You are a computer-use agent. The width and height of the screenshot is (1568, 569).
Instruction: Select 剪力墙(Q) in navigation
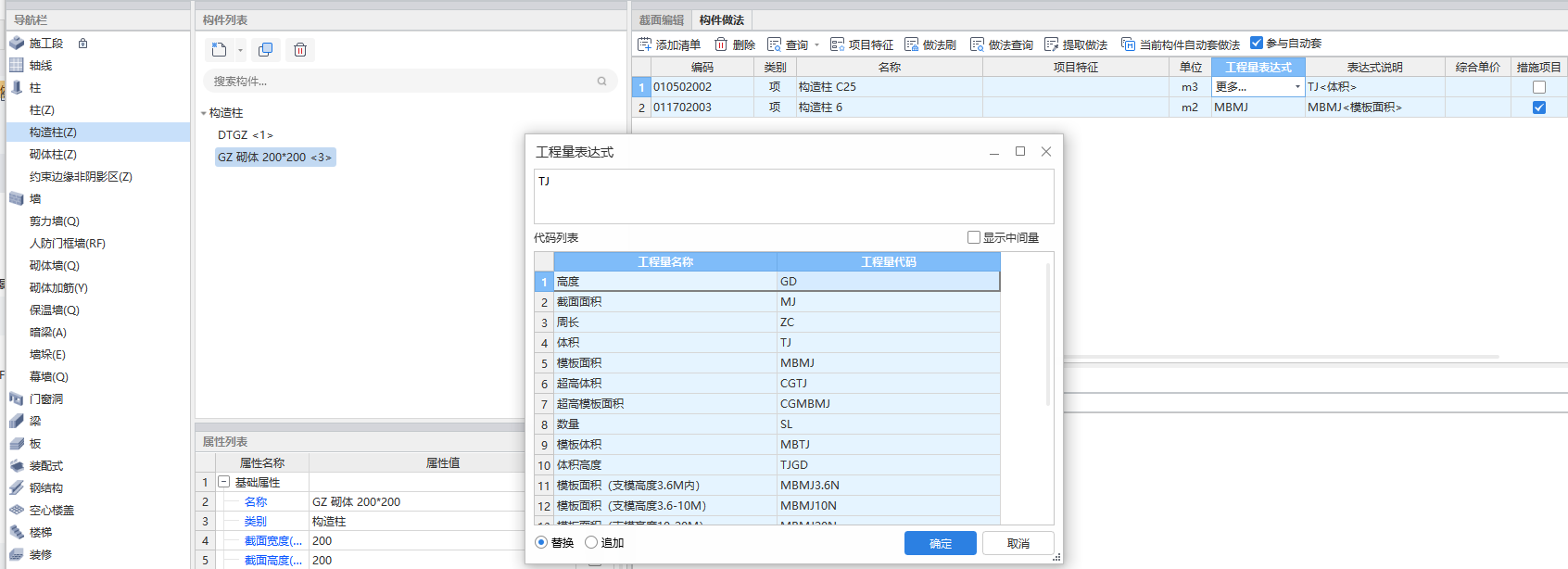point(55,221)
